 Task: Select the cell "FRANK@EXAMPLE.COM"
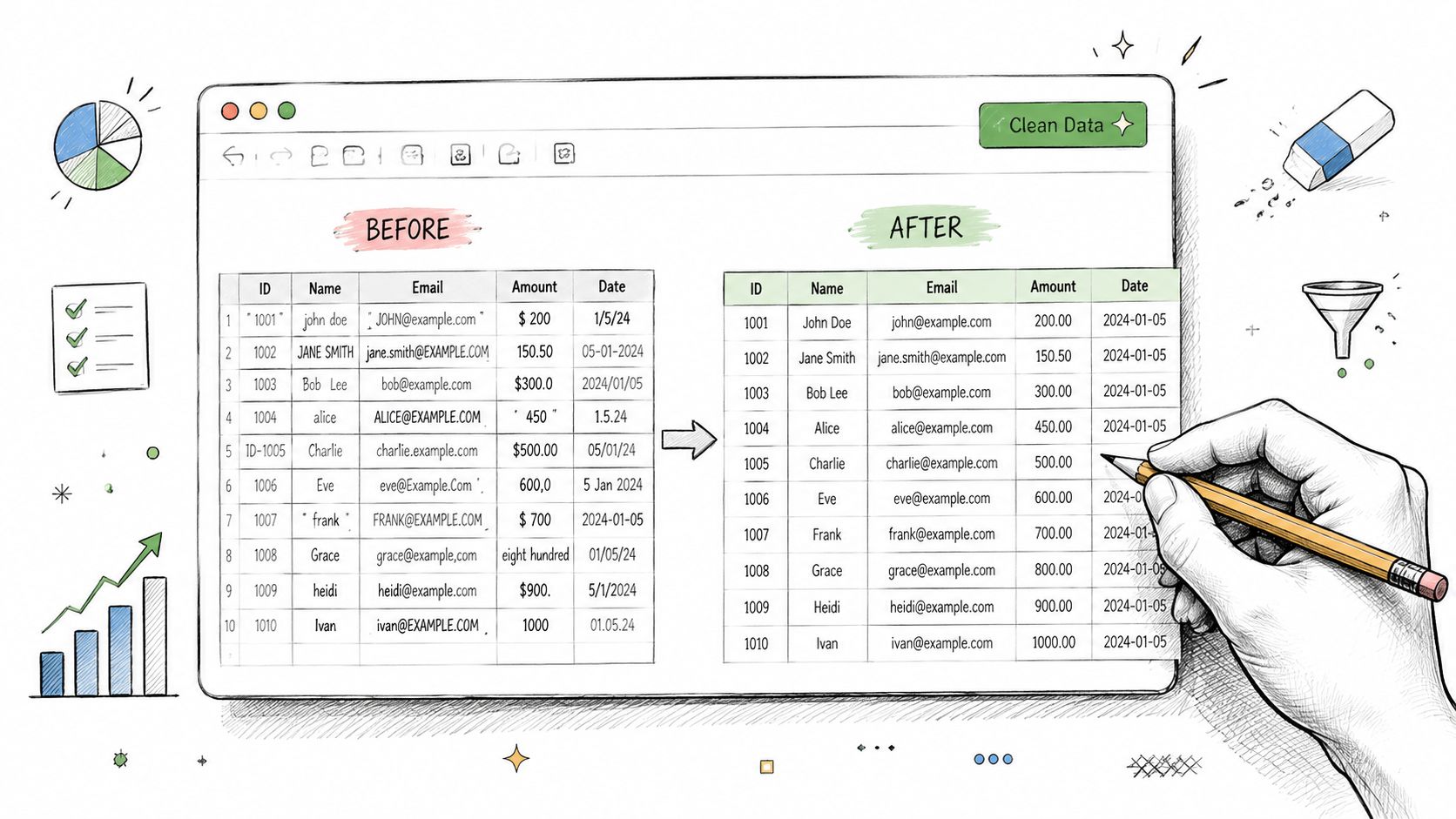click(428, 520)
